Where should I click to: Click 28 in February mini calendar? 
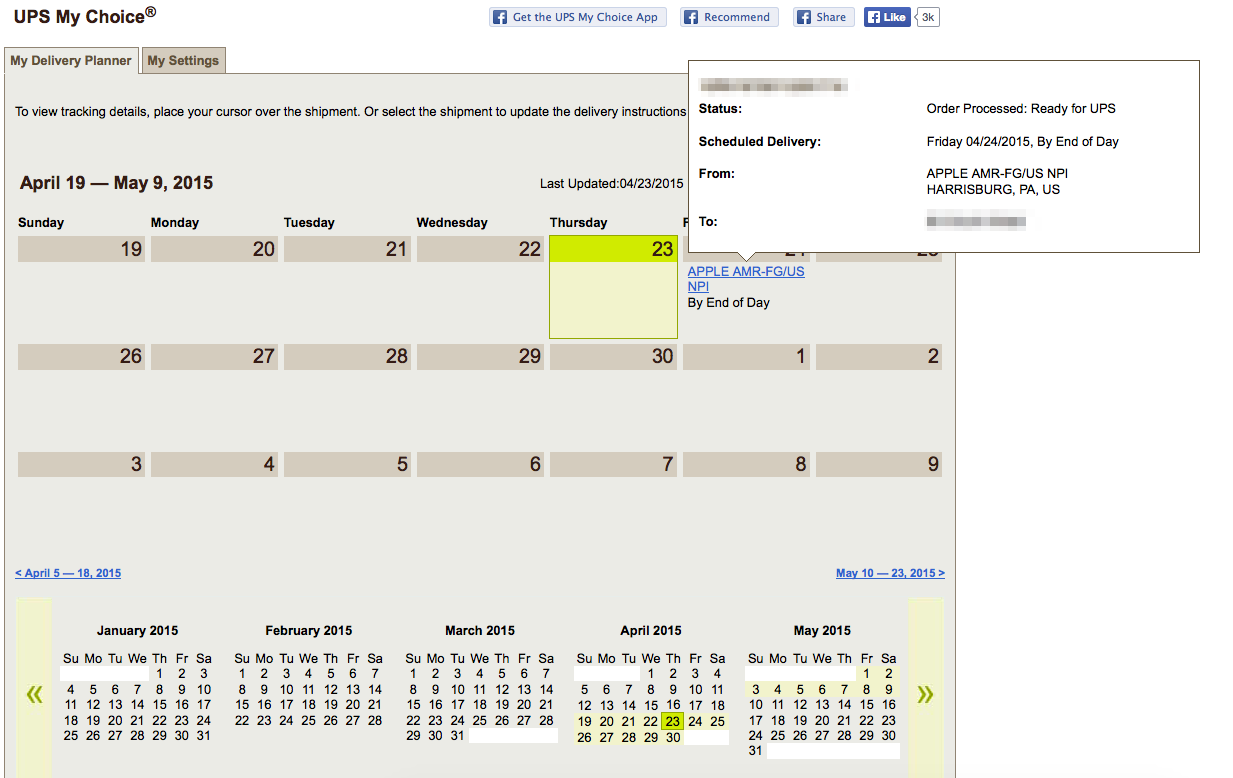click(375, 720)
